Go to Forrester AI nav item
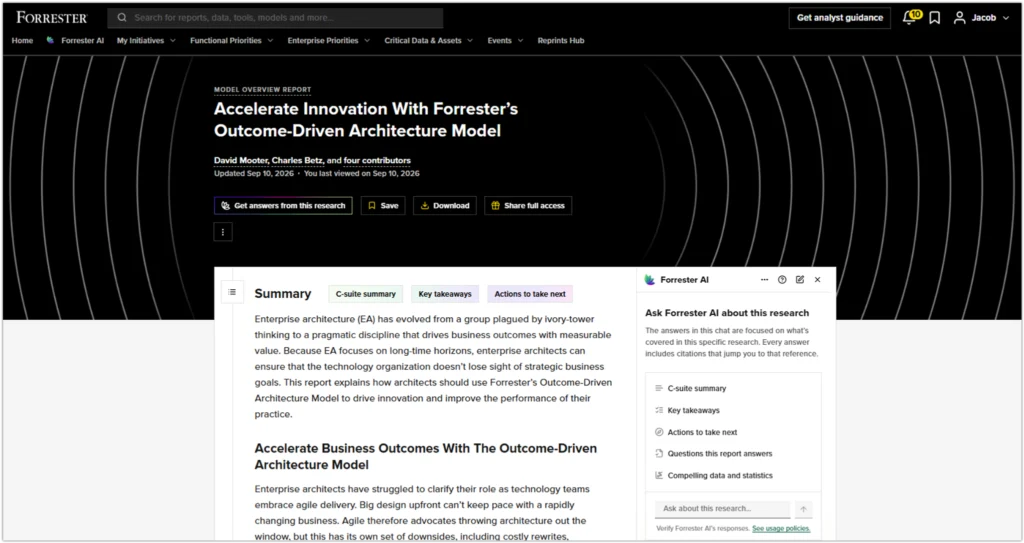This screenshot has height=543, width=1024. point(75,41)
